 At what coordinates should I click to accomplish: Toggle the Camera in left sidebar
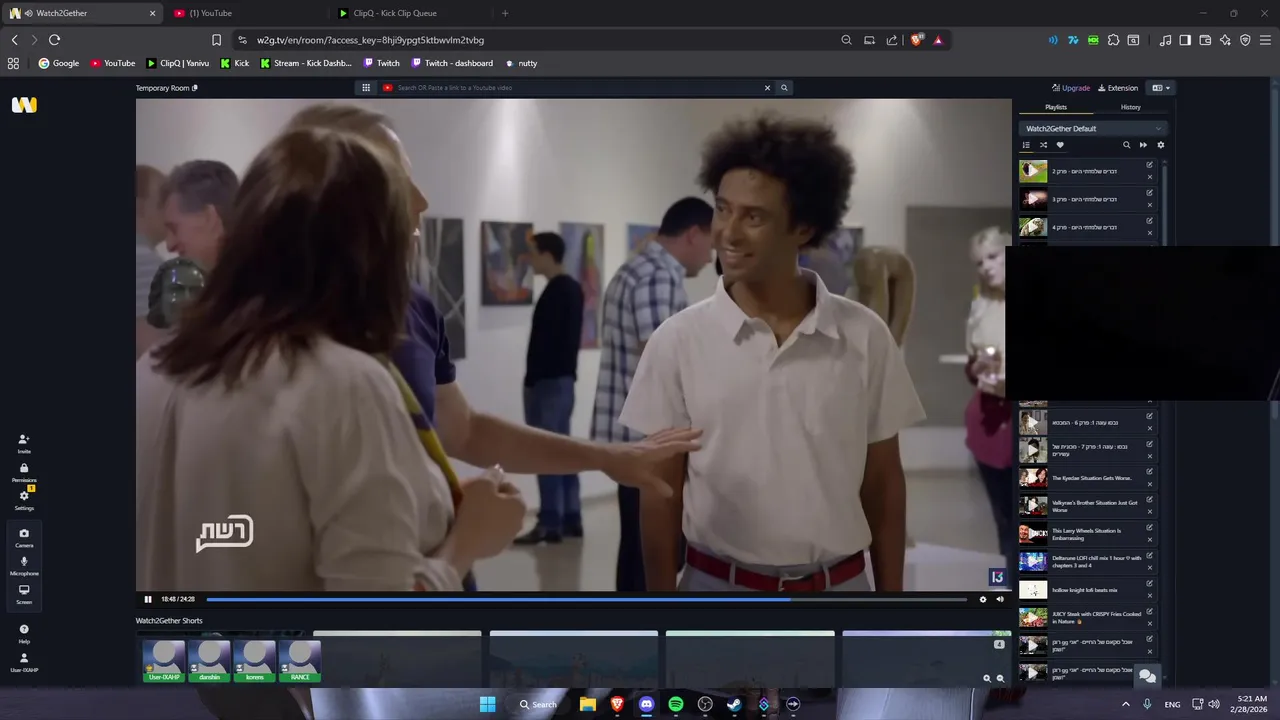(24, 537)
